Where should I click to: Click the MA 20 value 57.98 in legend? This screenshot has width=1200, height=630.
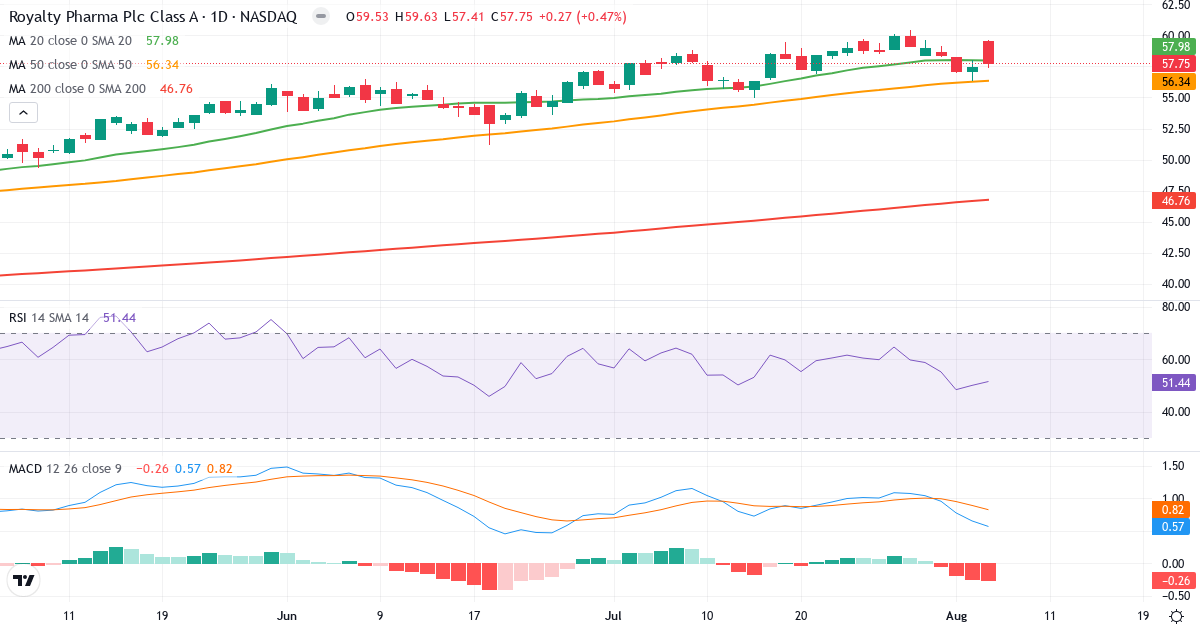(x=162, y=41)
